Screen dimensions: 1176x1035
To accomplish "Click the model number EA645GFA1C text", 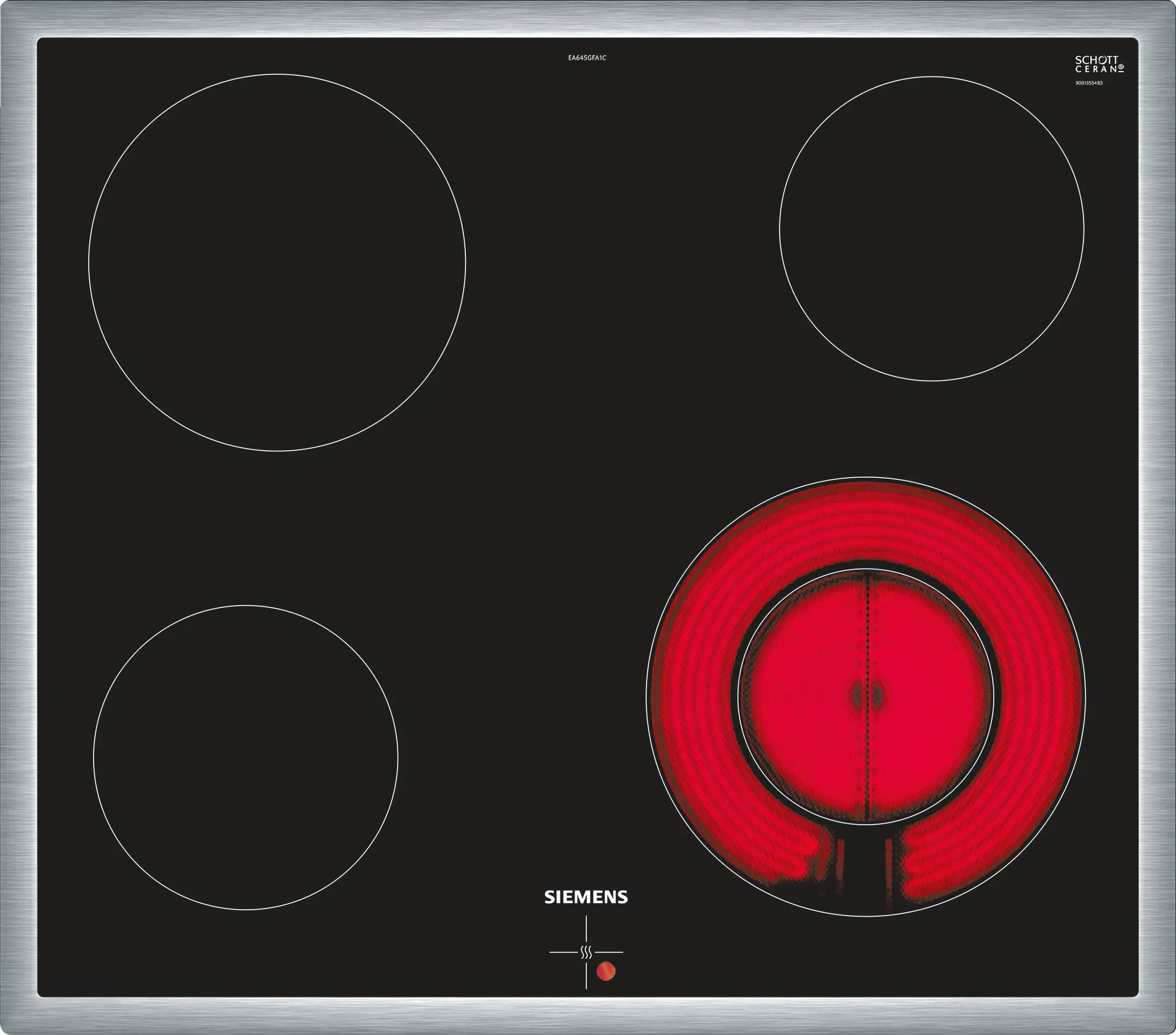I will pyautogui.click(x=587, y=58).
